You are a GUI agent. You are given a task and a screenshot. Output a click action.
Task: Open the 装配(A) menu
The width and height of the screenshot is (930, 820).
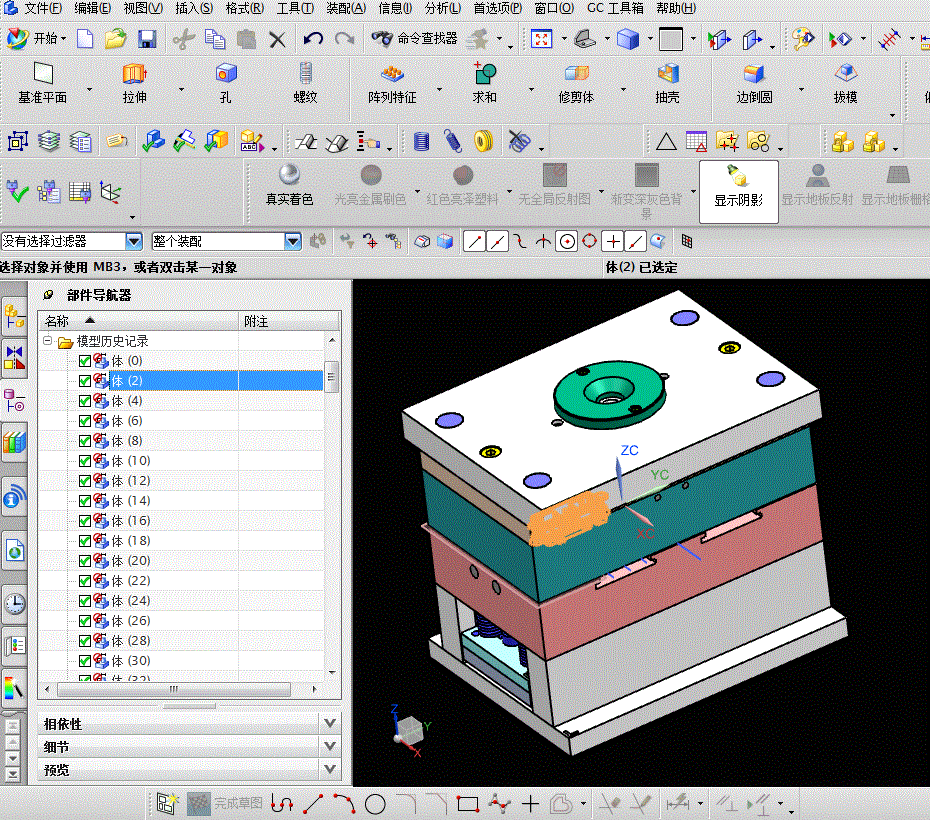(346, 8)
